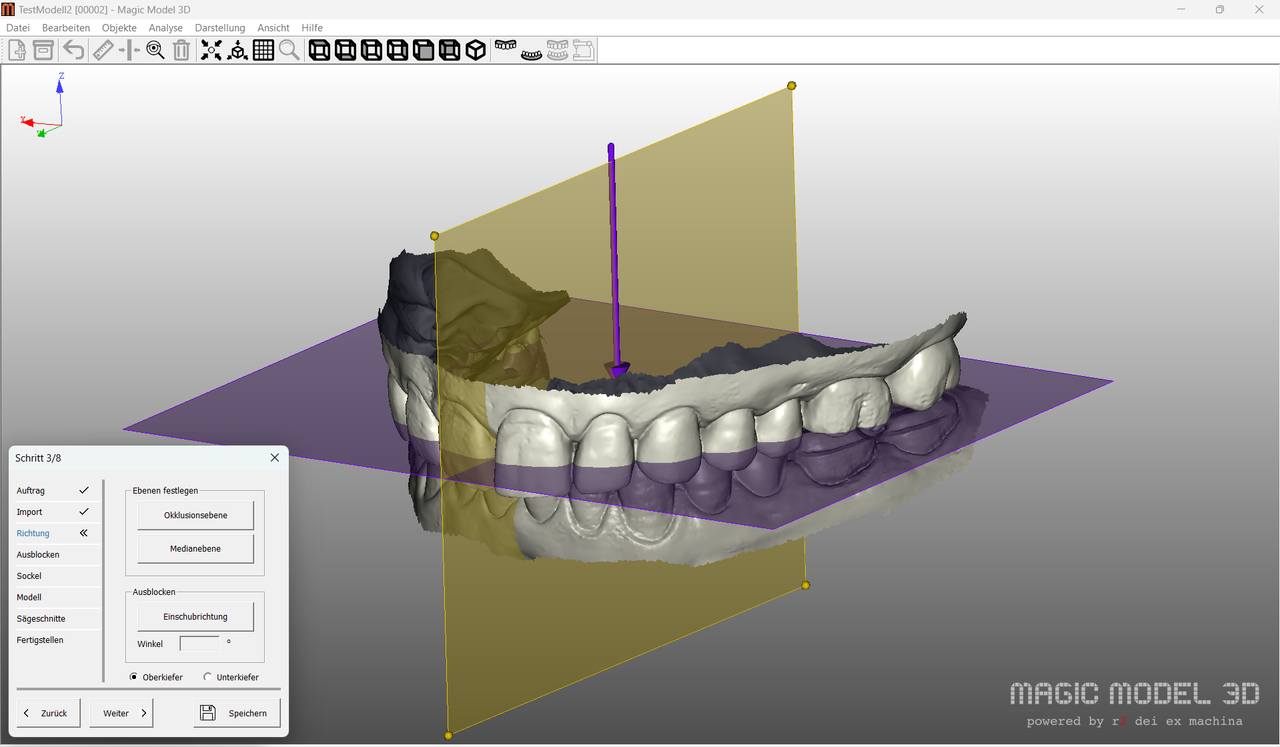Open the Hilfe menu

[x=312, y=28]
